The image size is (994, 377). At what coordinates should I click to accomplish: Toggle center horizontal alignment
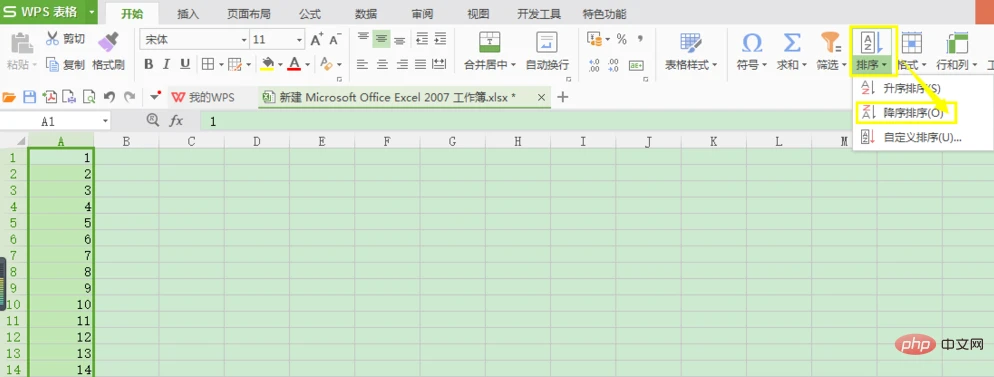click(382, 64)
